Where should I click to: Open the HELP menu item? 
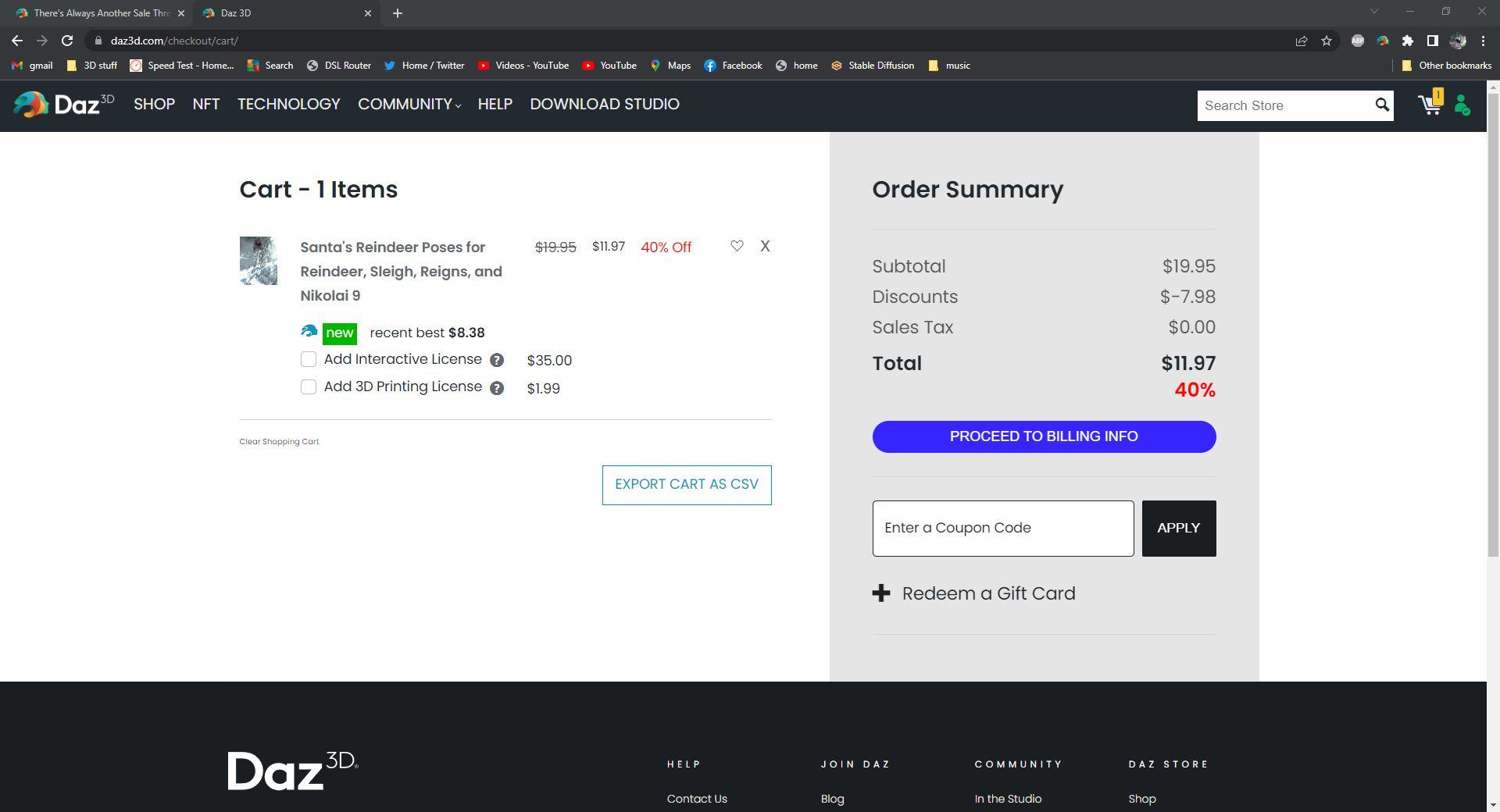(495, 105)
